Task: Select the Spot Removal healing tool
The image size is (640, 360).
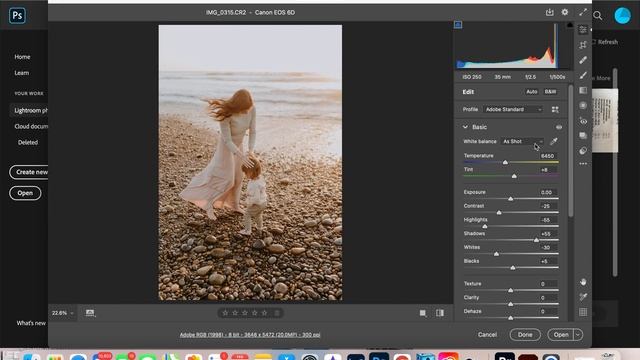Action: 583,60
